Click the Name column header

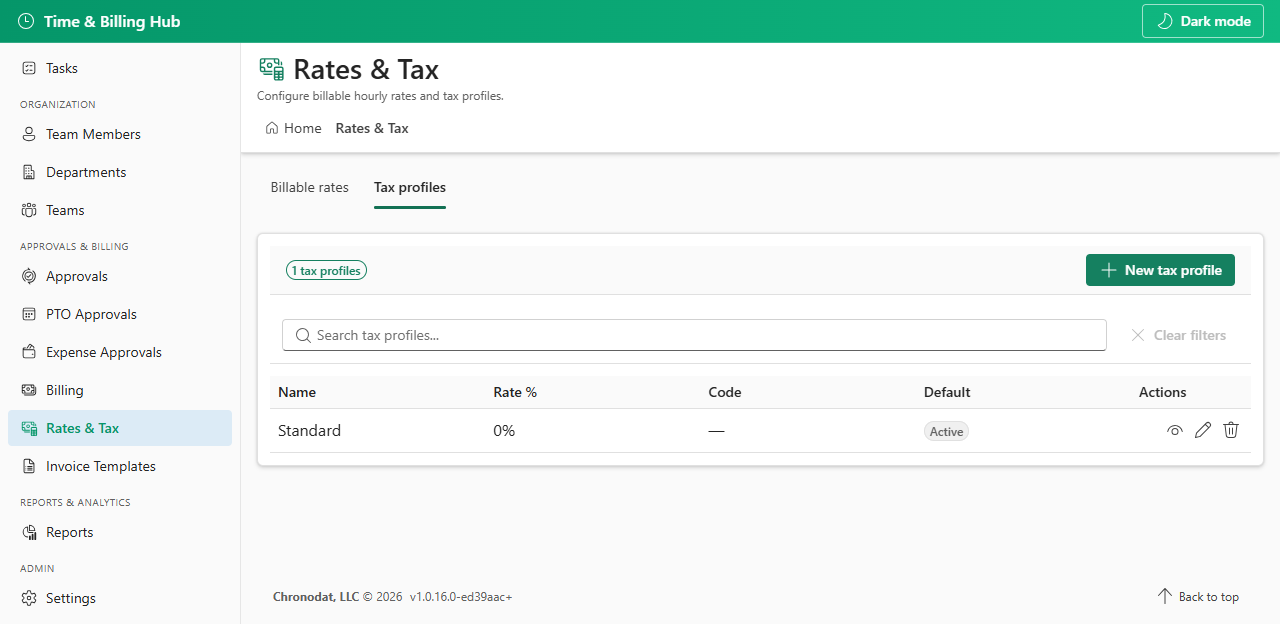tap(297, 392)
